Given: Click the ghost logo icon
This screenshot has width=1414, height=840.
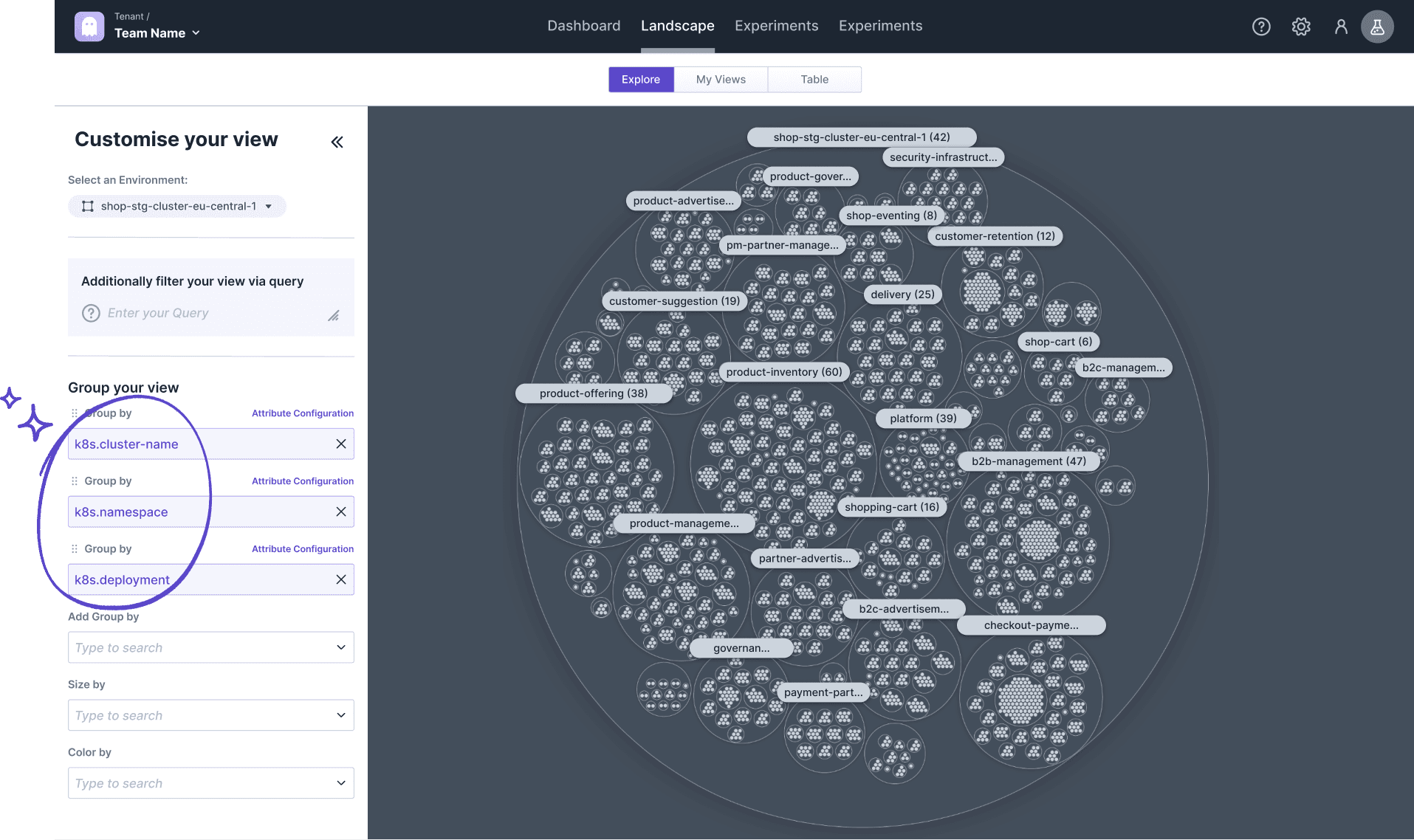Looking at the screenshot, I should coord(89,27).
